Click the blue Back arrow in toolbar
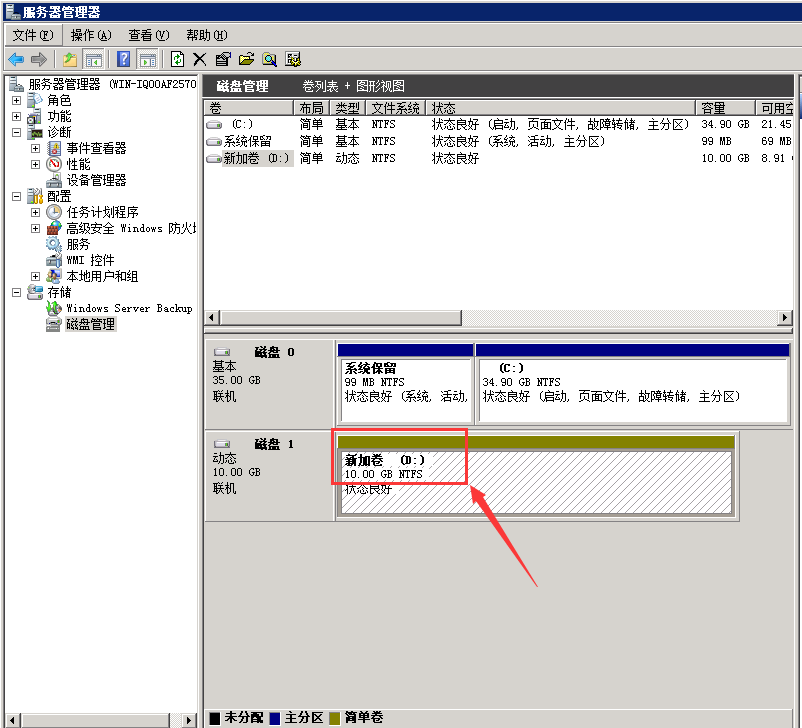Screen dimensions: 802x728 point(16,60)
